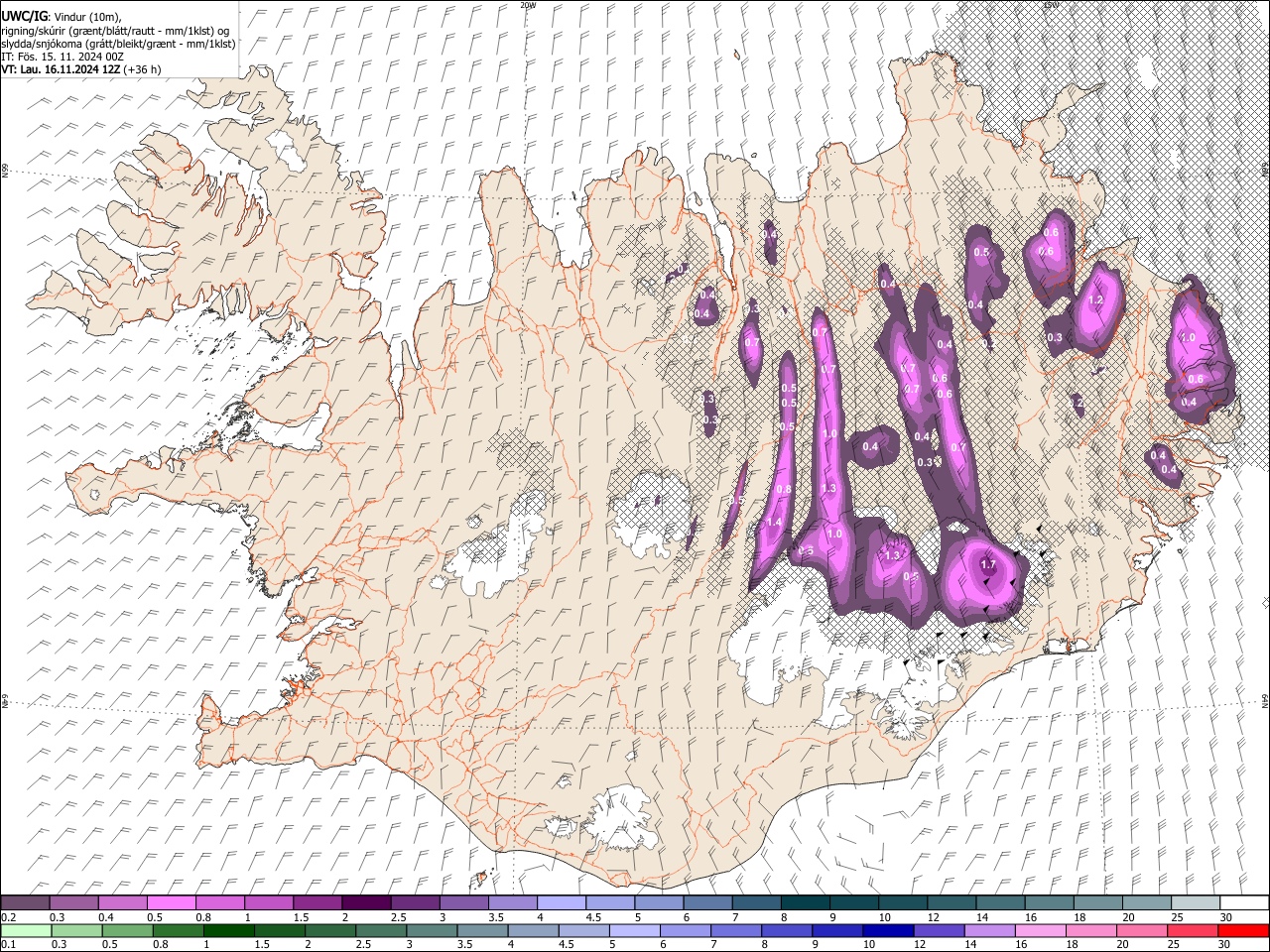The image size is (1270, 952).
Task: Click the '0.8' snowfall value on map
Action: pos(784,490)
